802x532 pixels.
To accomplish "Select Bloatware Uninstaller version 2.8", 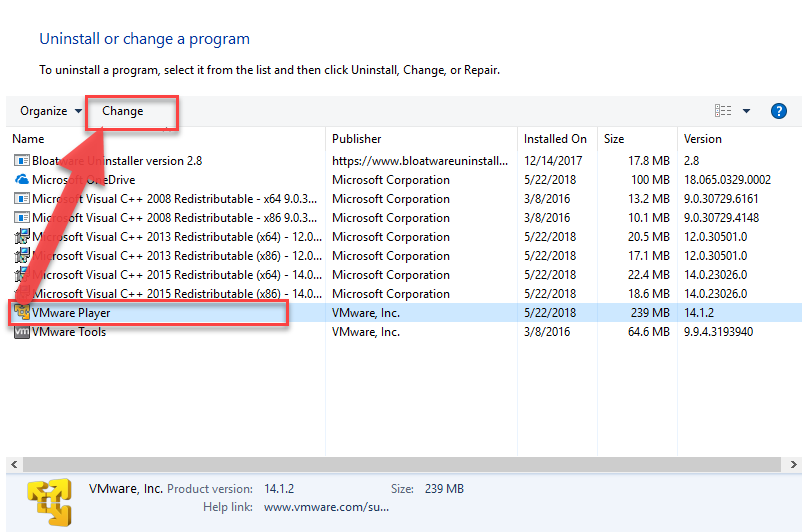I will click(117, 161).
